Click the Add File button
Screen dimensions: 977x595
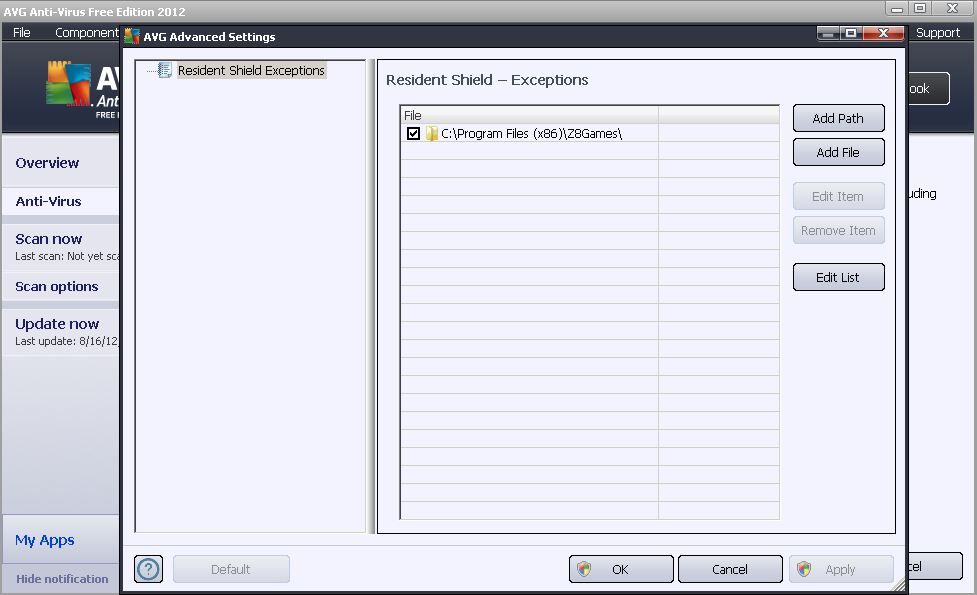(838, 153)
